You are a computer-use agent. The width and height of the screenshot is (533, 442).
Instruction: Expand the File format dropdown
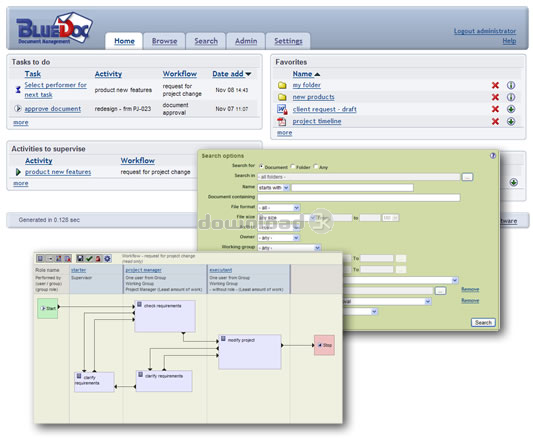[279, 207]
